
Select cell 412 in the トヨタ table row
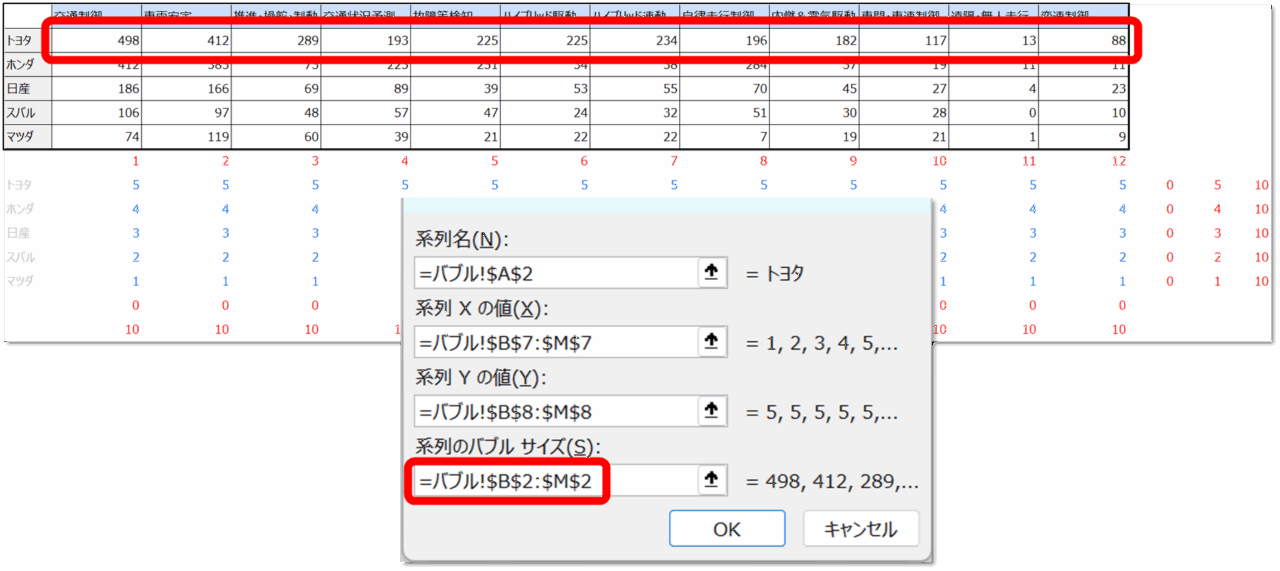click(186, 41)
